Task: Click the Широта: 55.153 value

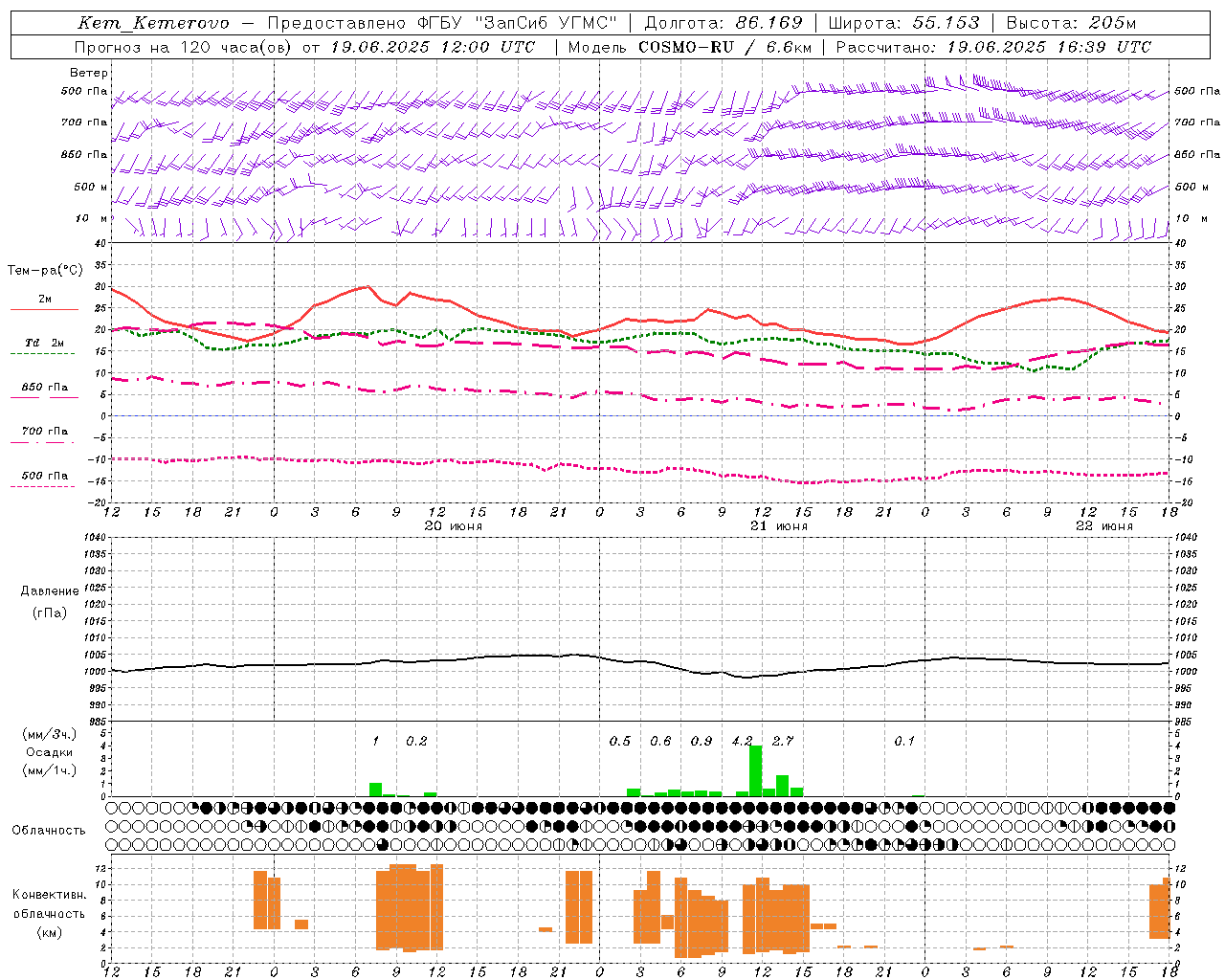Action: pyautogui.click(x=903, y=23)
